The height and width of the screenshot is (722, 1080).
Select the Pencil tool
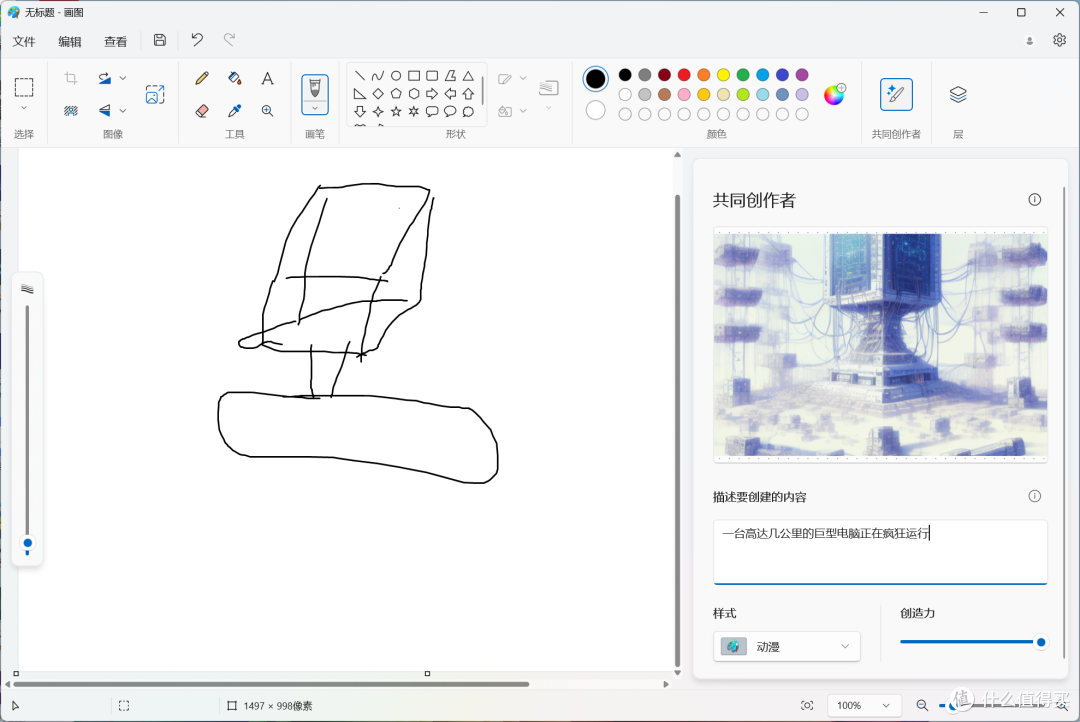coord(202,78)
